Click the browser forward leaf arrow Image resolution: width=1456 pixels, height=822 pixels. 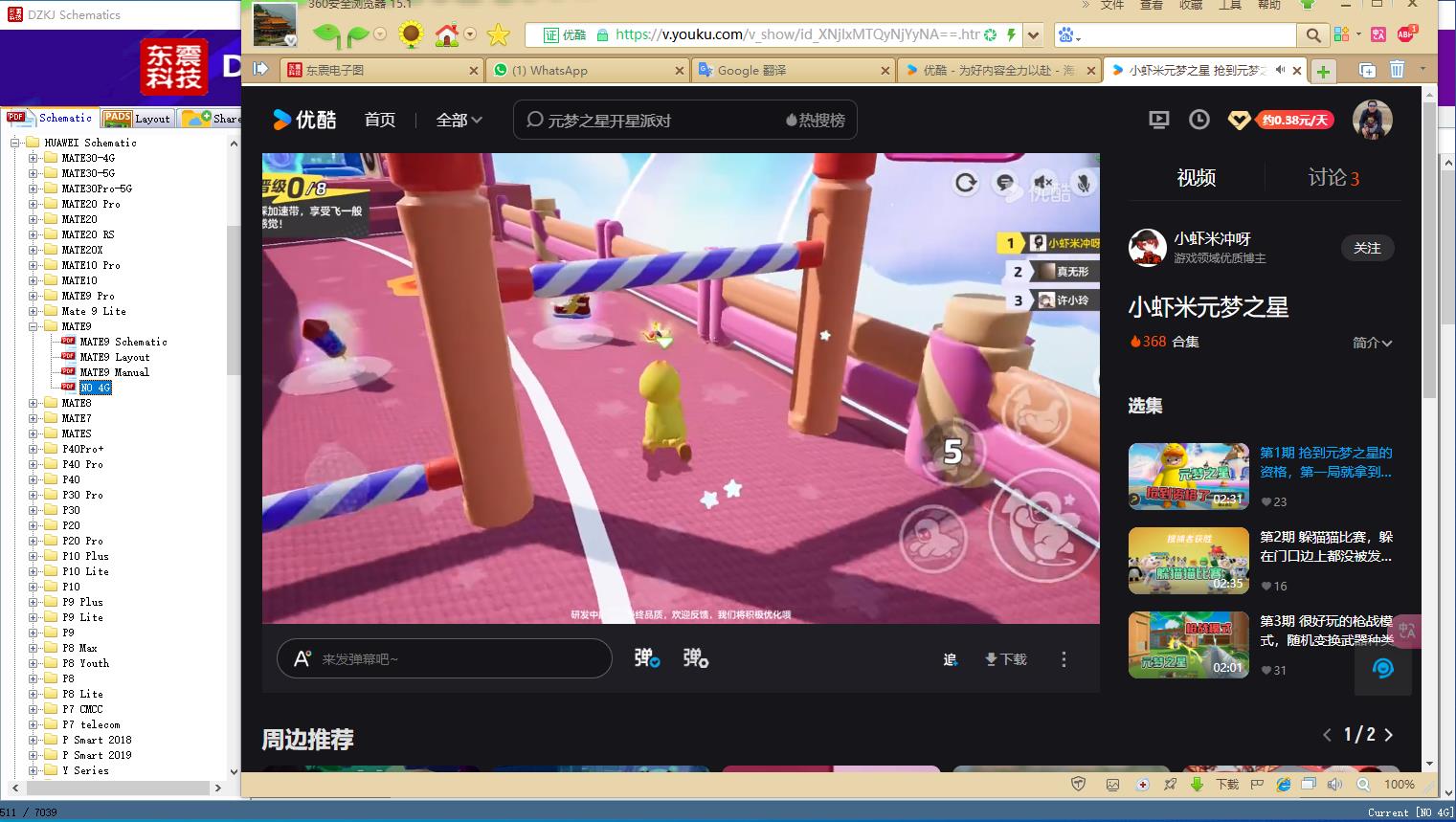click(357, 35)
